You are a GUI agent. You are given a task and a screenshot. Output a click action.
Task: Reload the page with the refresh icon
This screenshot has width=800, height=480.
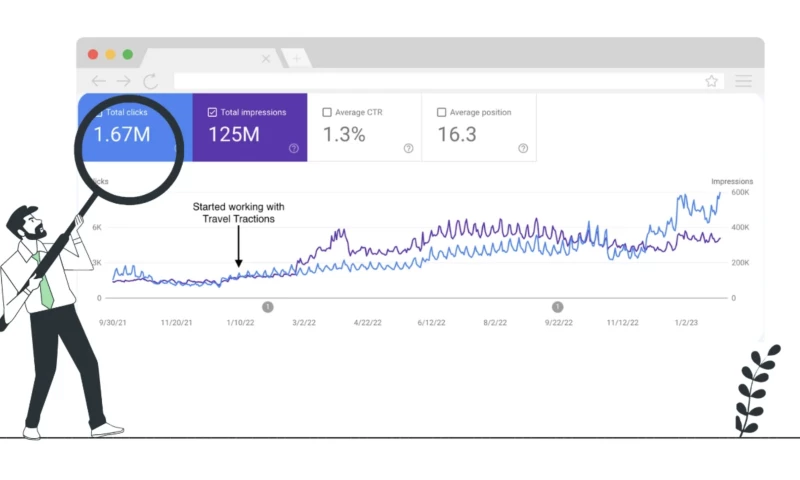[x=150, y=81]
